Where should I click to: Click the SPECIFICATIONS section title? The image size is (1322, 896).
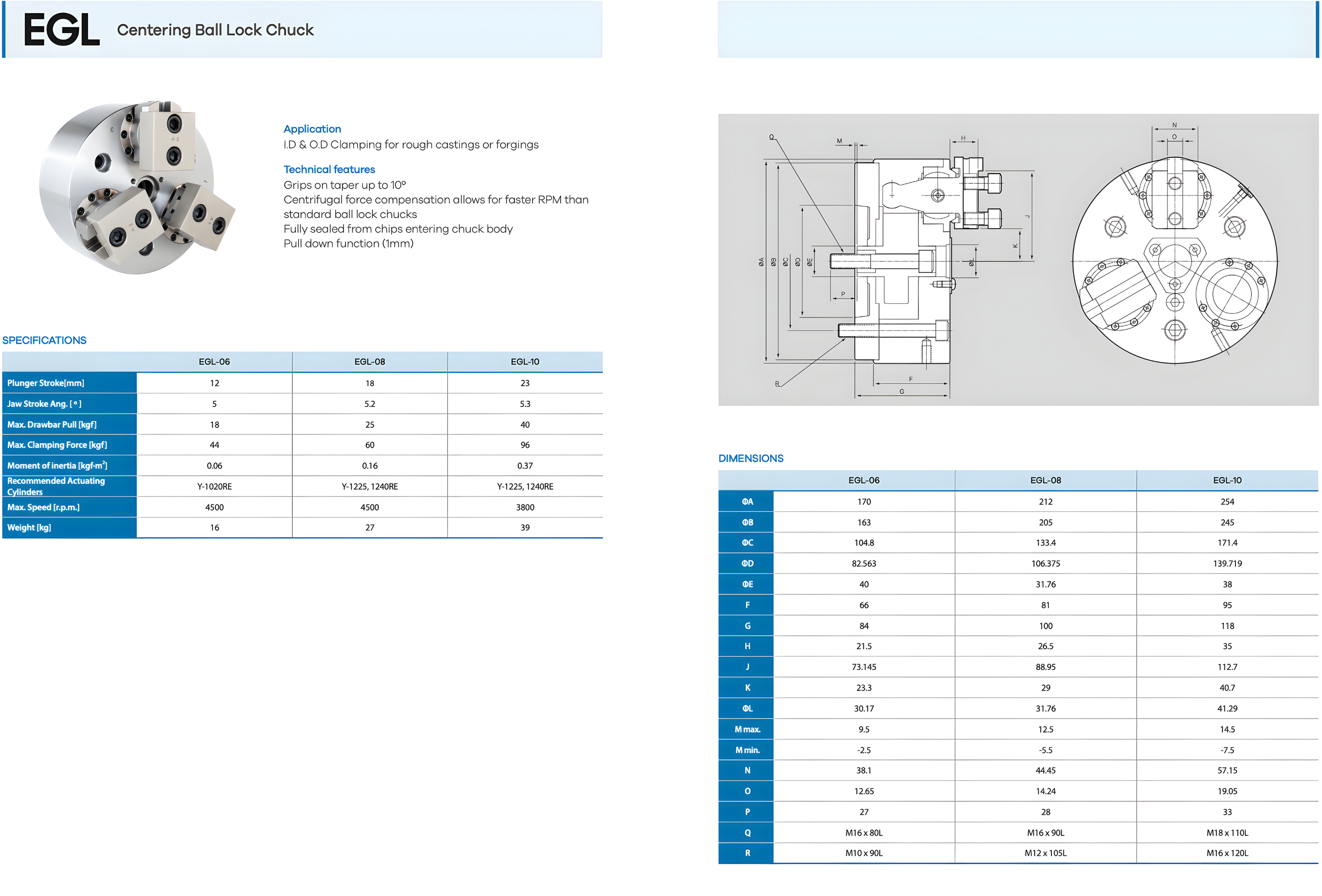(44, 340)
